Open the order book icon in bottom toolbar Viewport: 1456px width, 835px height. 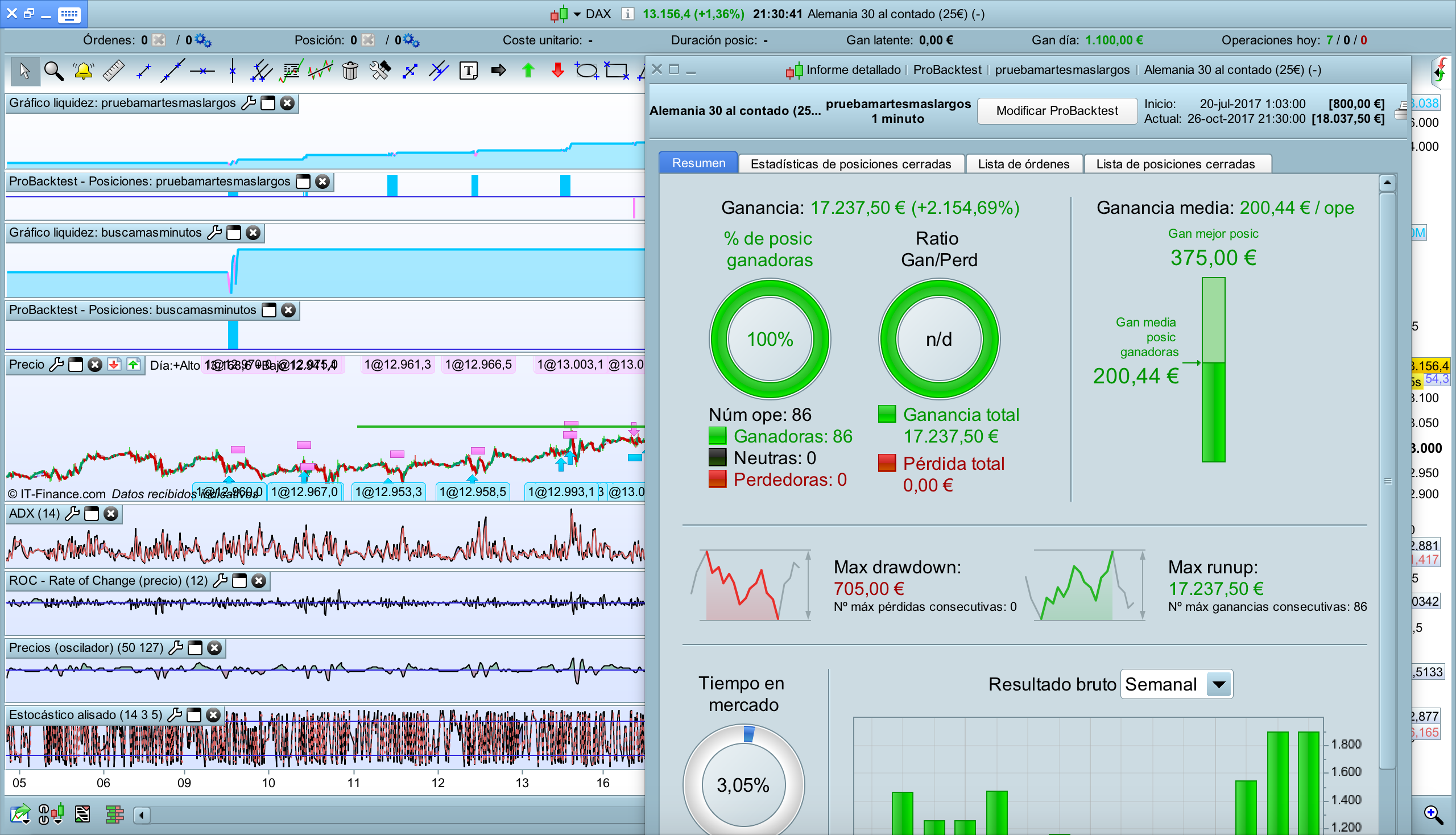tap(115, 814)
